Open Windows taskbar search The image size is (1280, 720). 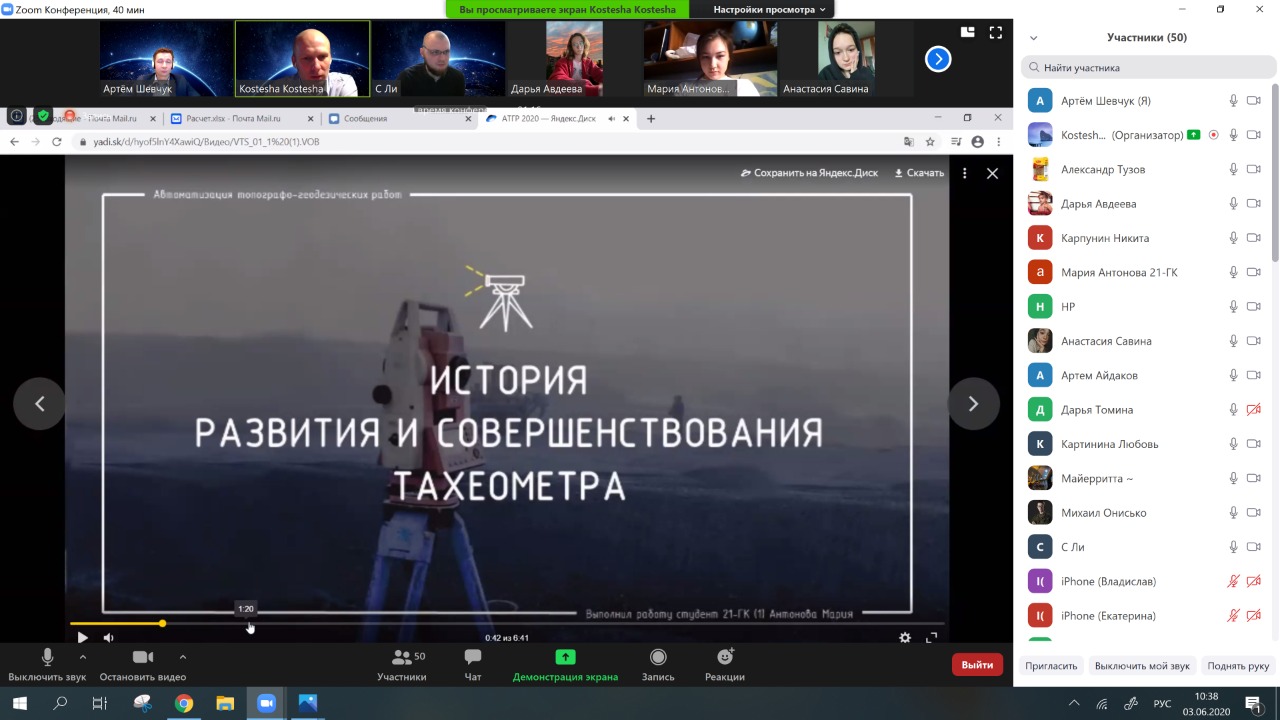tap(60, 703)
